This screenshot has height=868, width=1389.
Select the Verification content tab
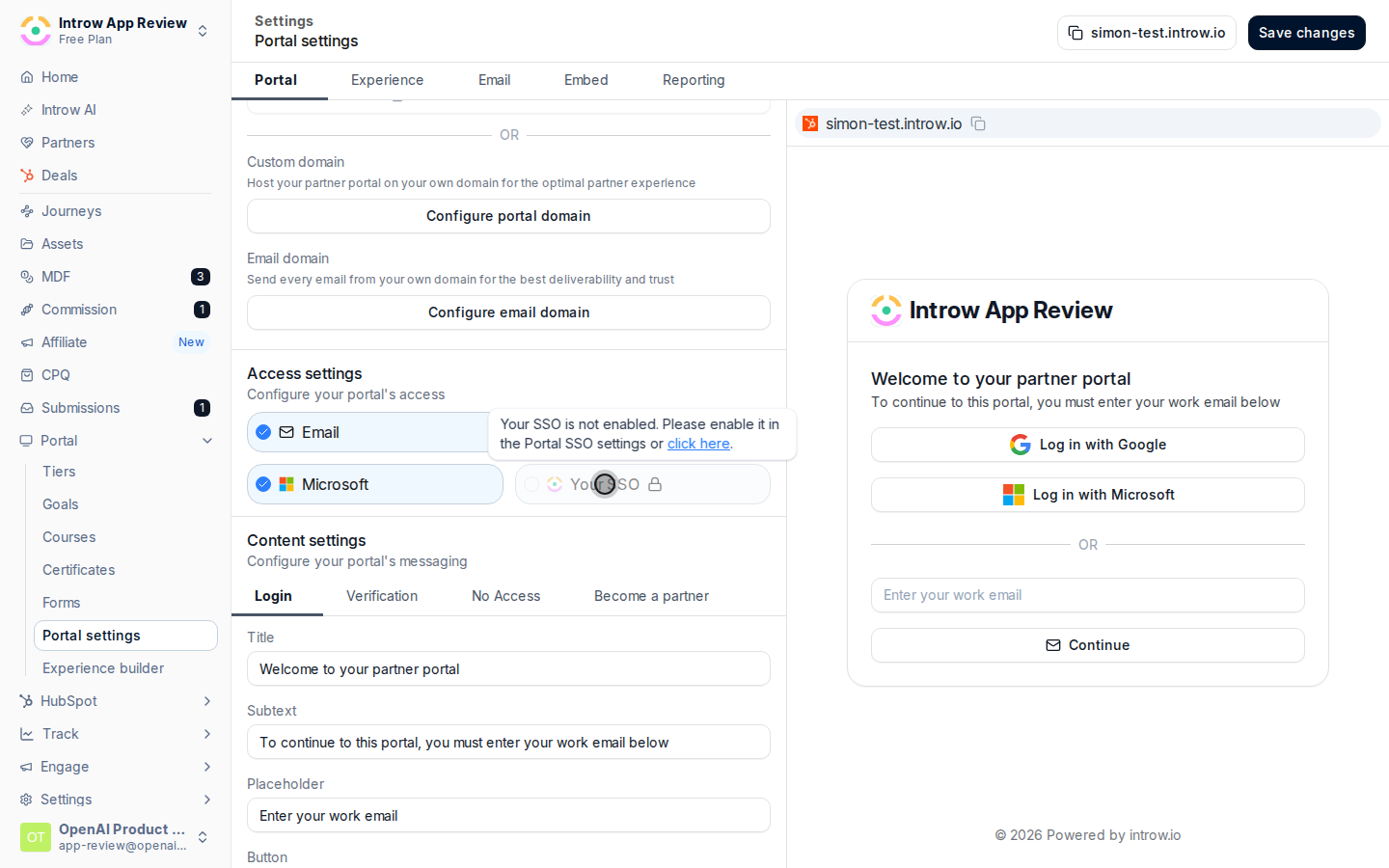point(382,596)
